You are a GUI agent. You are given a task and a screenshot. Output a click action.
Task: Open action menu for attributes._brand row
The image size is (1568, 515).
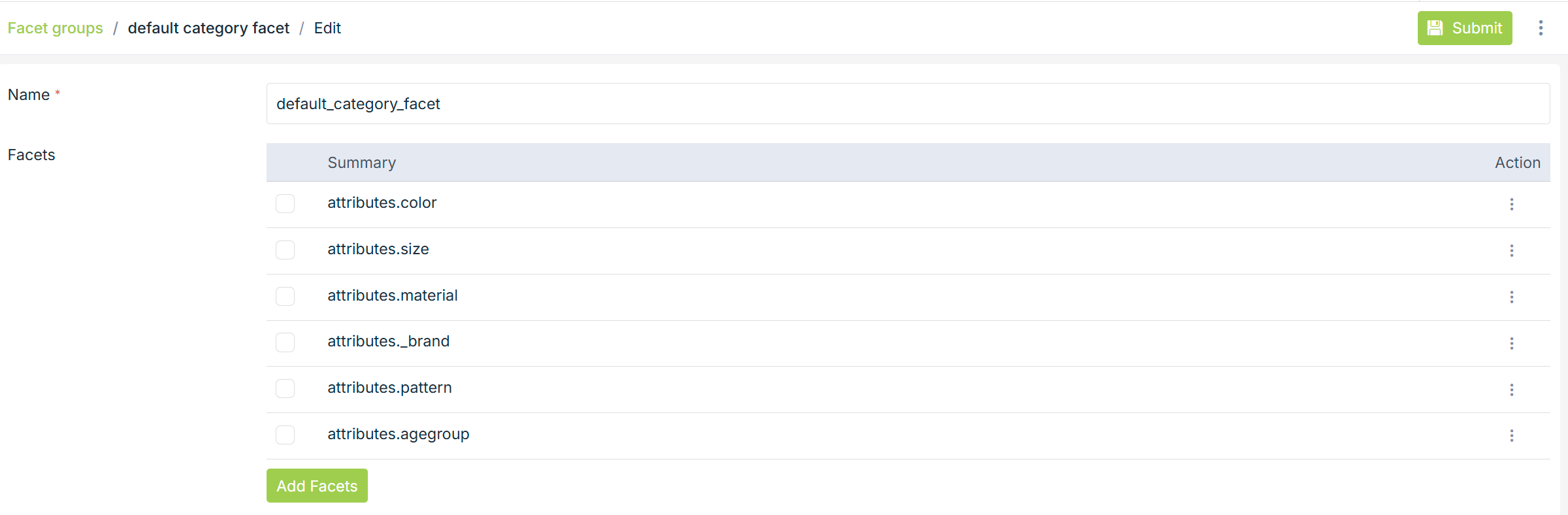coord(1511,344)
